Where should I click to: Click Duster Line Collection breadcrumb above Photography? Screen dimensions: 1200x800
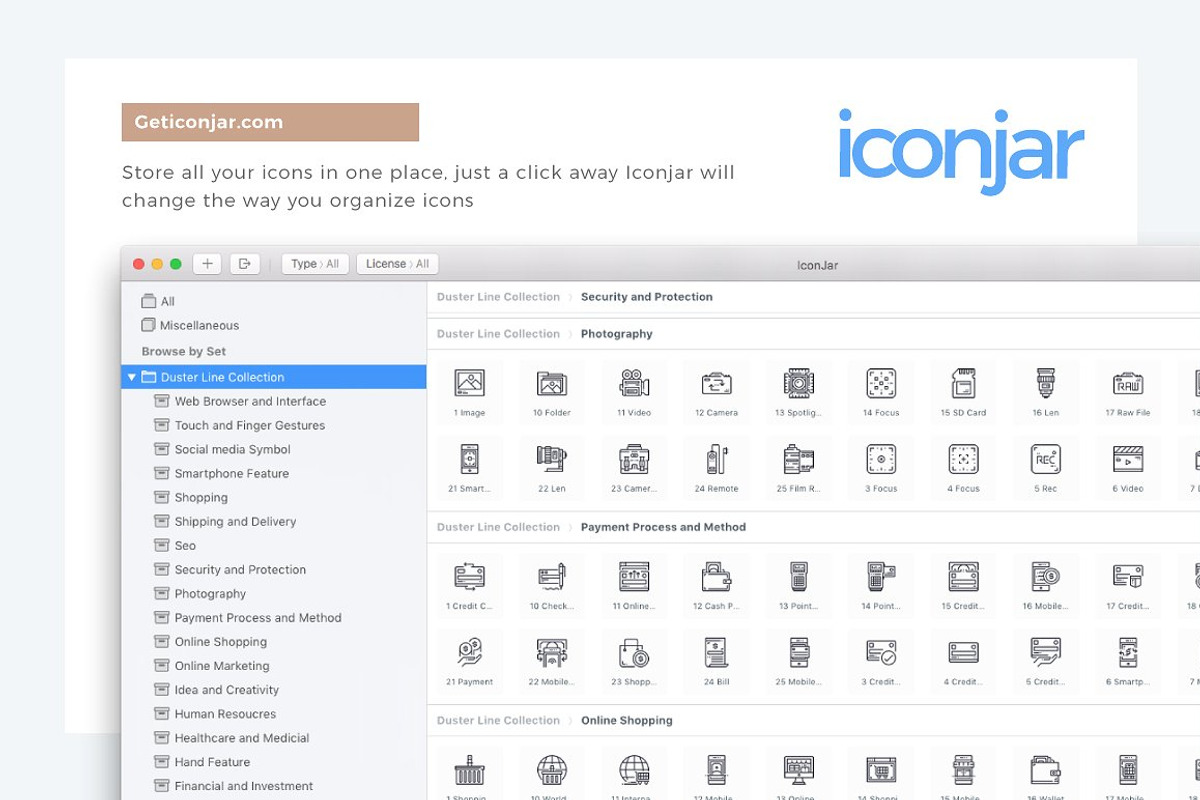pos(498,334)
